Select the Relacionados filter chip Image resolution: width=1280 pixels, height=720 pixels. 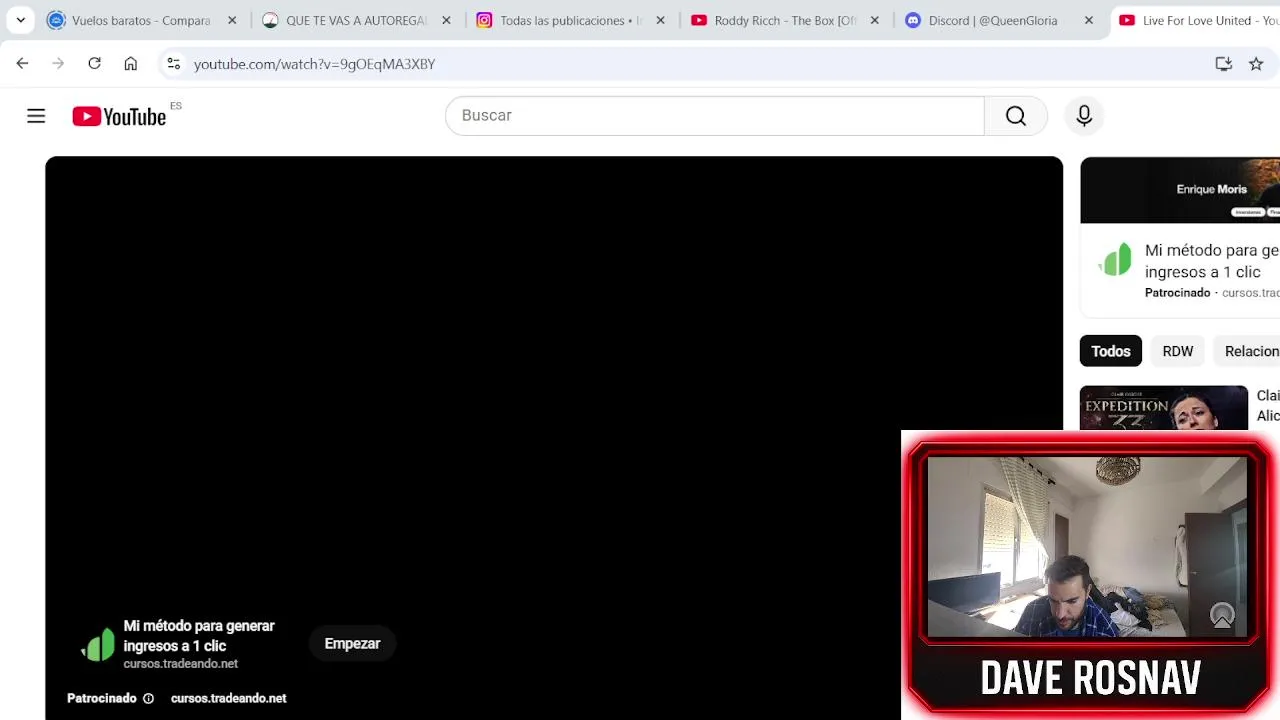click(1248, 351)
